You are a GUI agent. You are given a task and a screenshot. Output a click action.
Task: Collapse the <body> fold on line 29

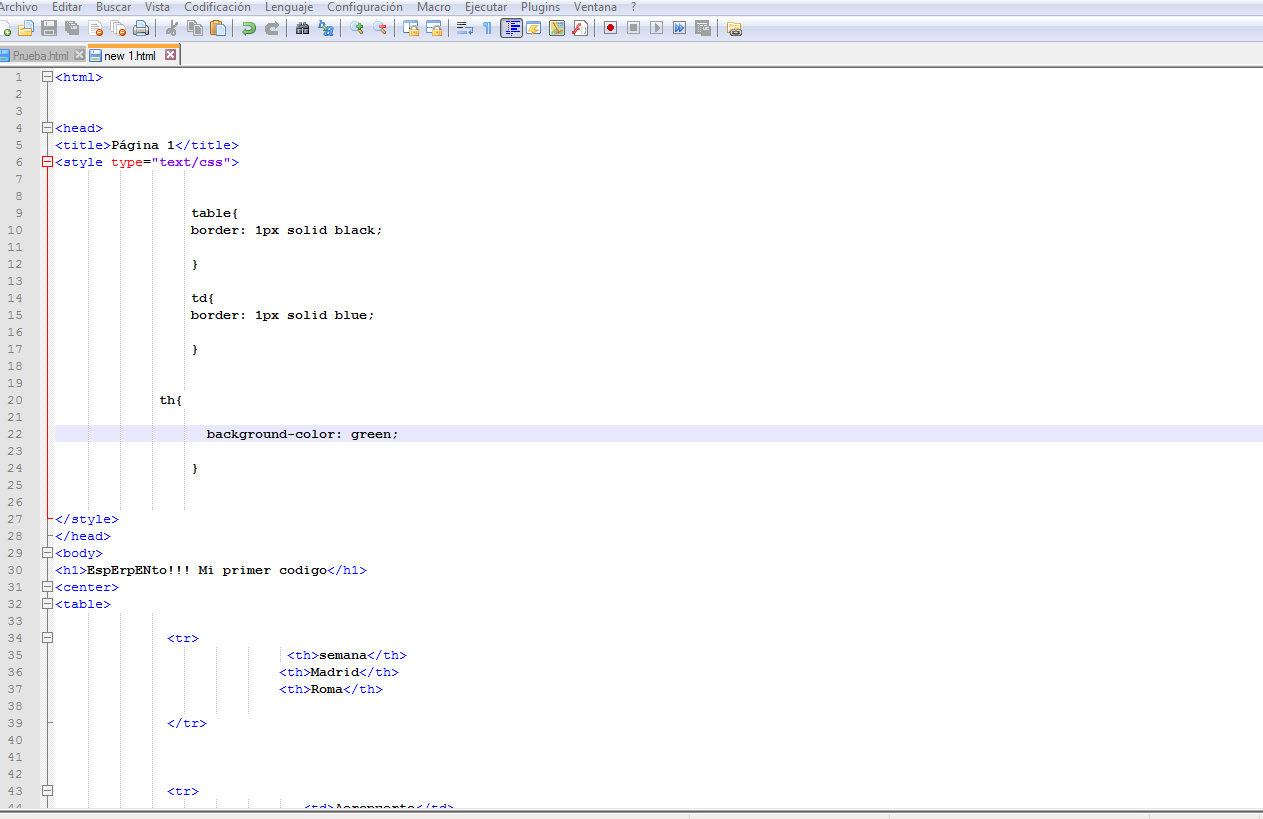[47, 553]
